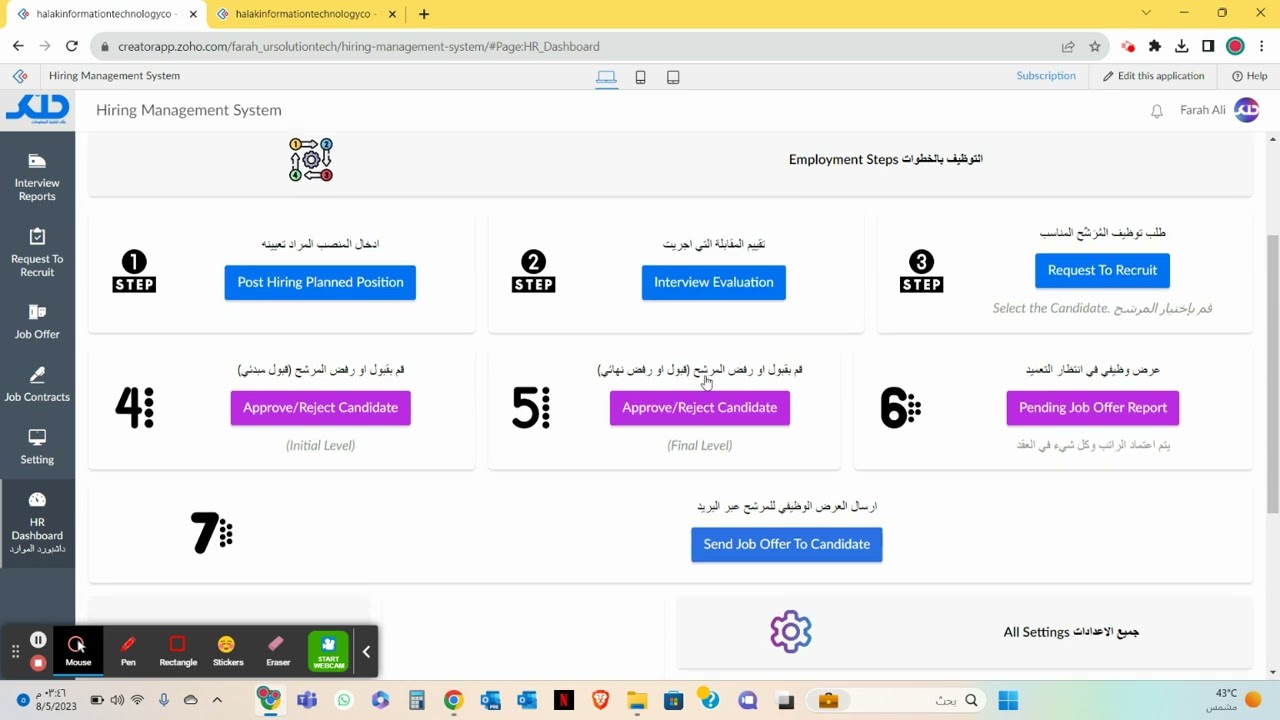Image resolution: width=1280 pixels, height=720 pixels.
Task: Open browser extensions puzzle icon
Action: (1155, 46)
